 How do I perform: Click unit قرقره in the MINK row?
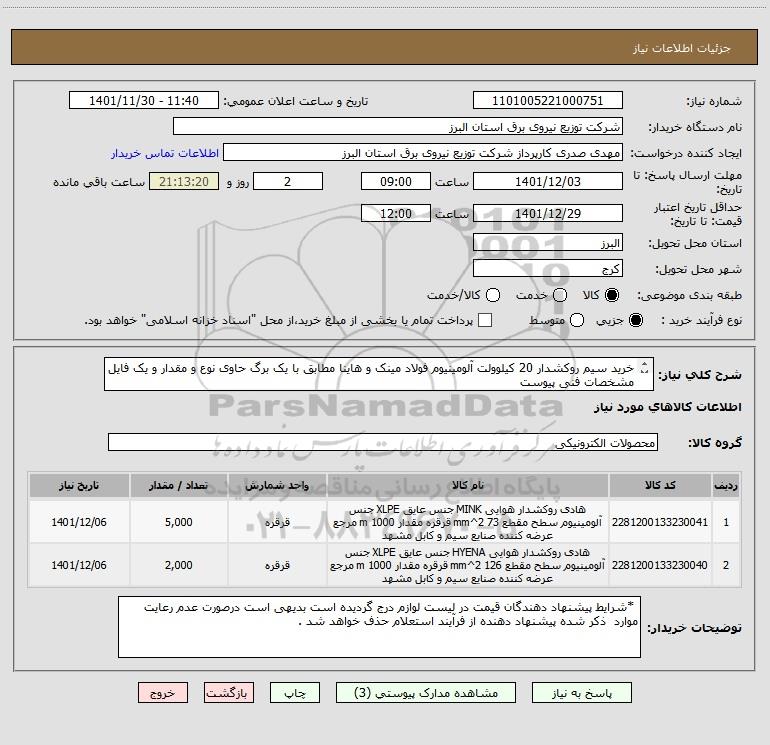coord(277,522)
